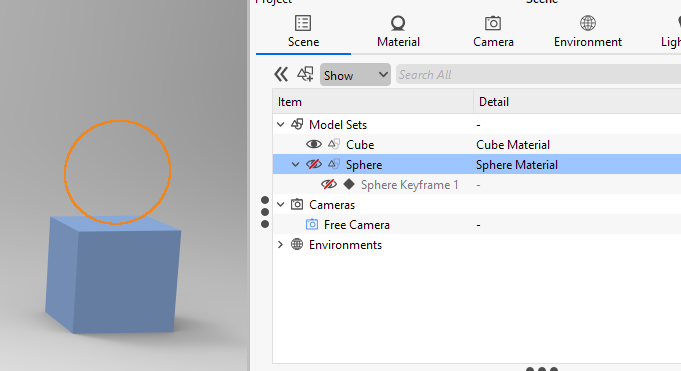
Task: Collapse the Sphere node chevron
Action: [x=296, y=165]
